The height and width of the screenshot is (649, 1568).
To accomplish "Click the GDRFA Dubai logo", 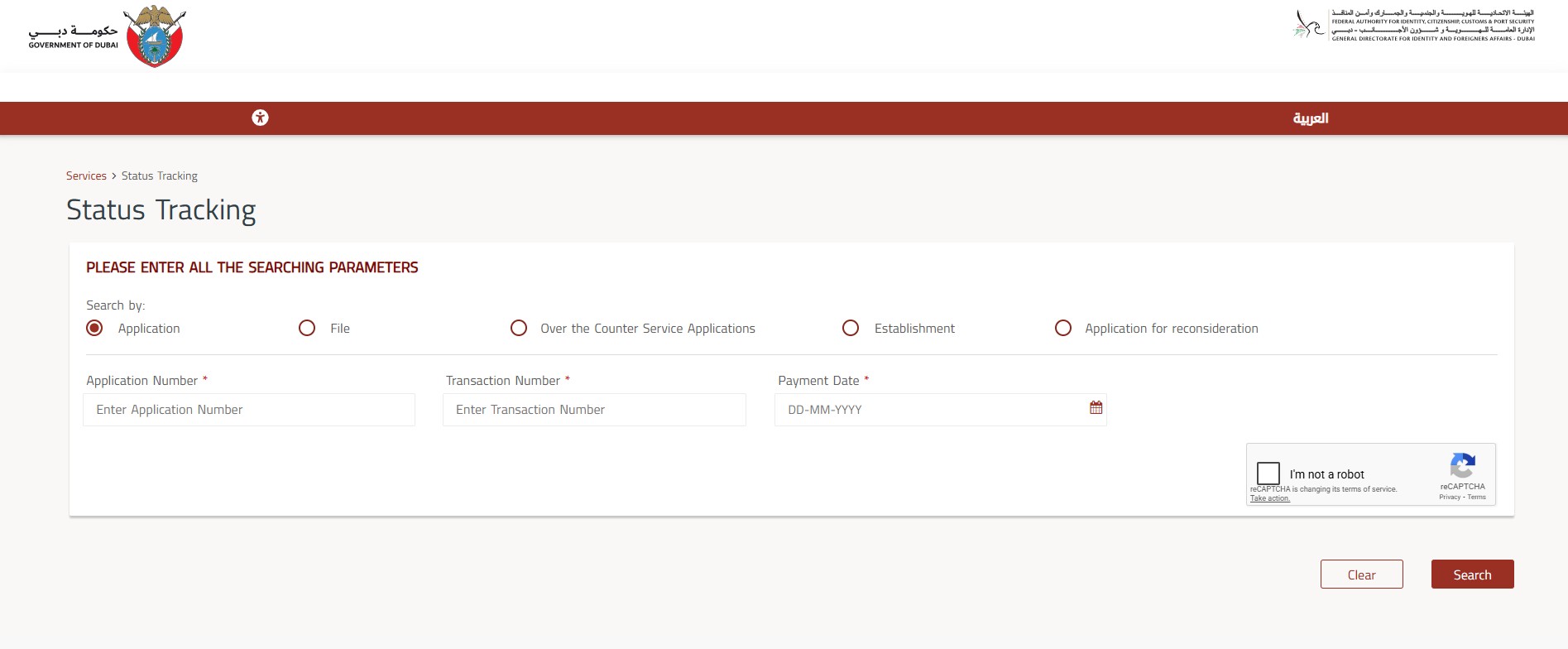I will click(1414, 25).
